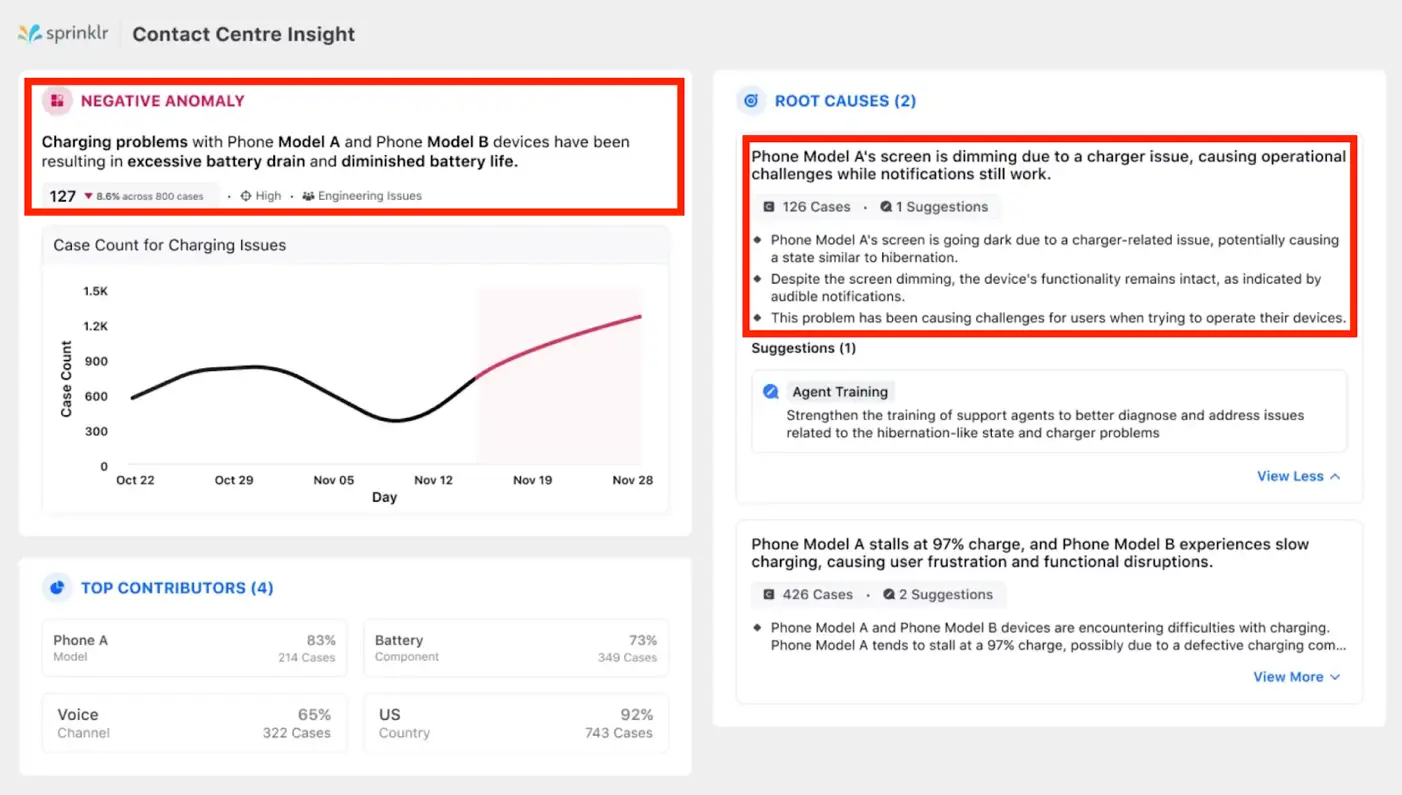
Task: Click the Negative Anomaly pink grid icon
Action: click(x=57, y=100)
